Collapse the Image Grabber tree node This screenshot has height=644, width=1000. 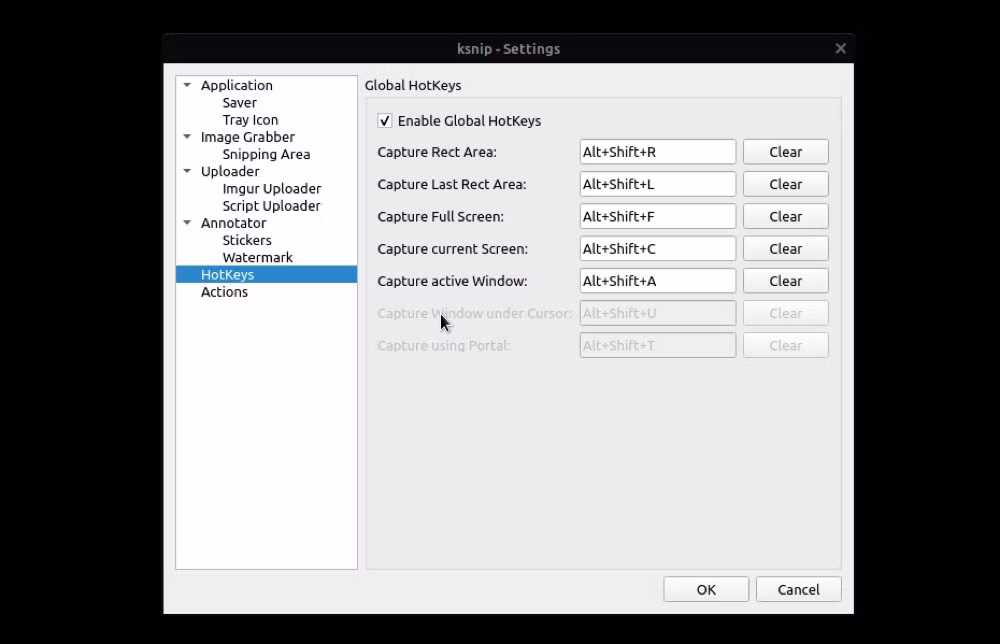click(187, 136)
